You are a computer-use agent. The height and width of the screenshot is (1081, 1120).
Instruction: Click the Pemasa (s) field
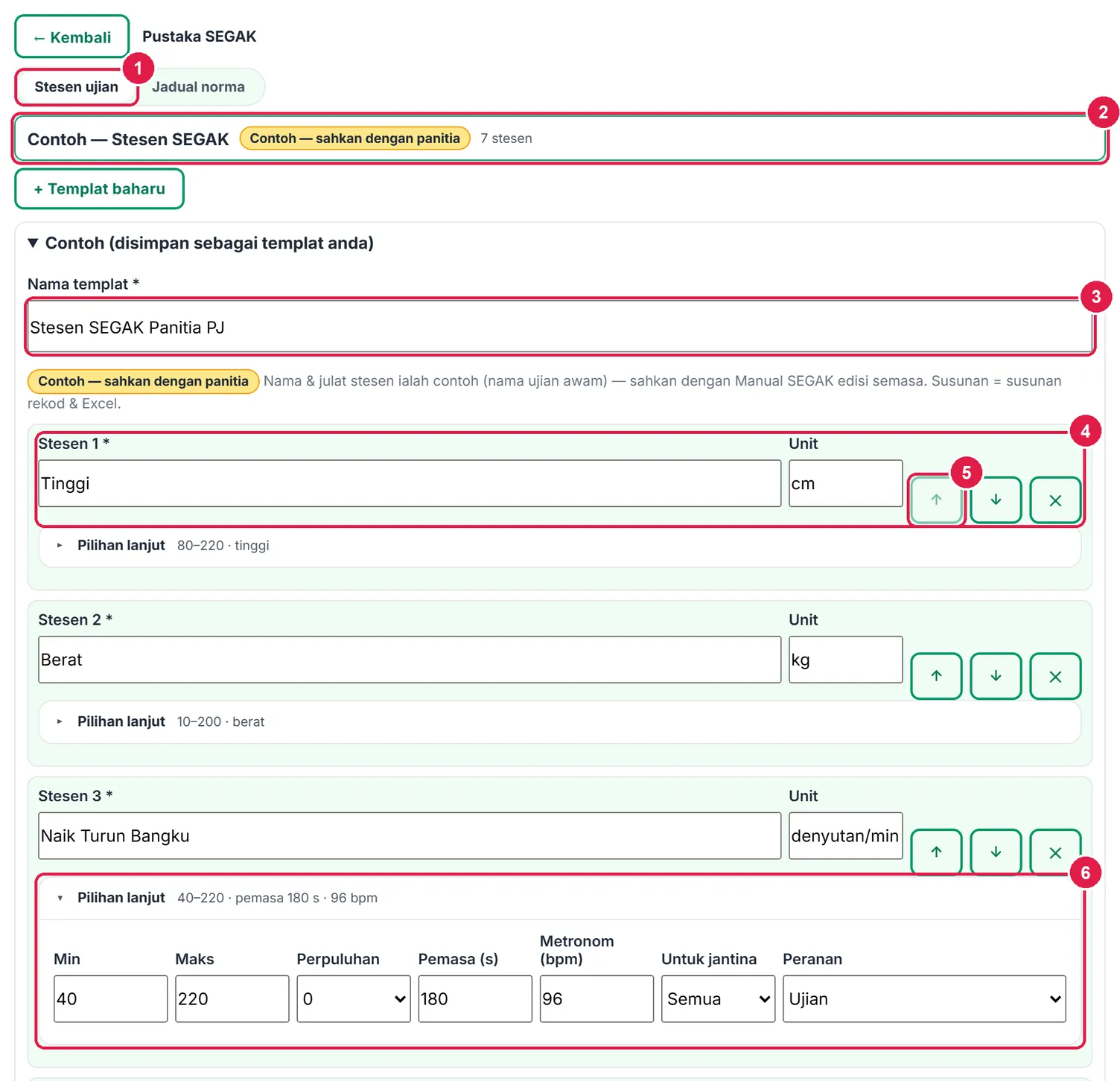pyautogui.click(x=475, y=999)
